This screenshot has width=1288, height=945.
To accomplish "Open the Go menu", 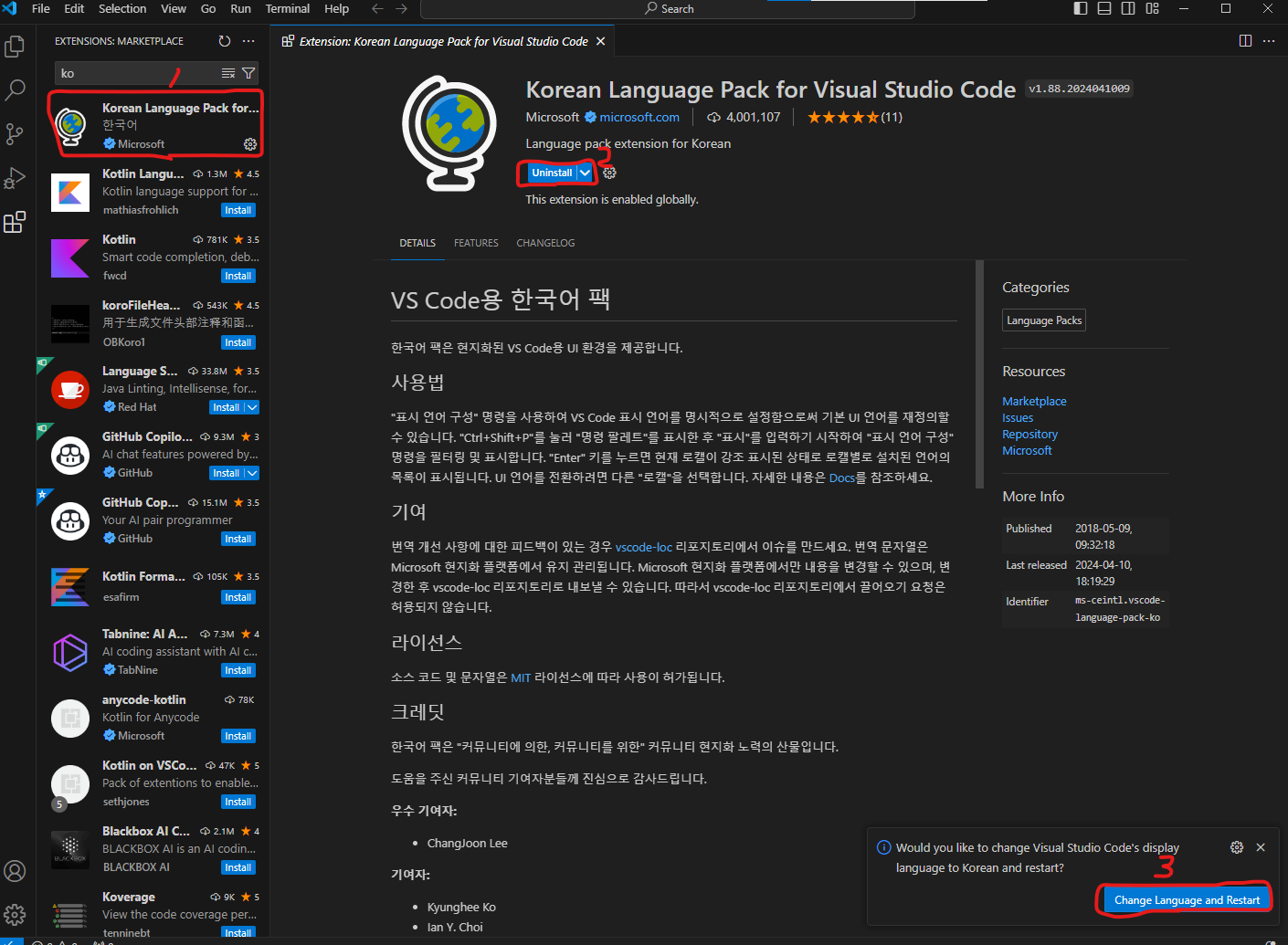I will click(208, 8).
